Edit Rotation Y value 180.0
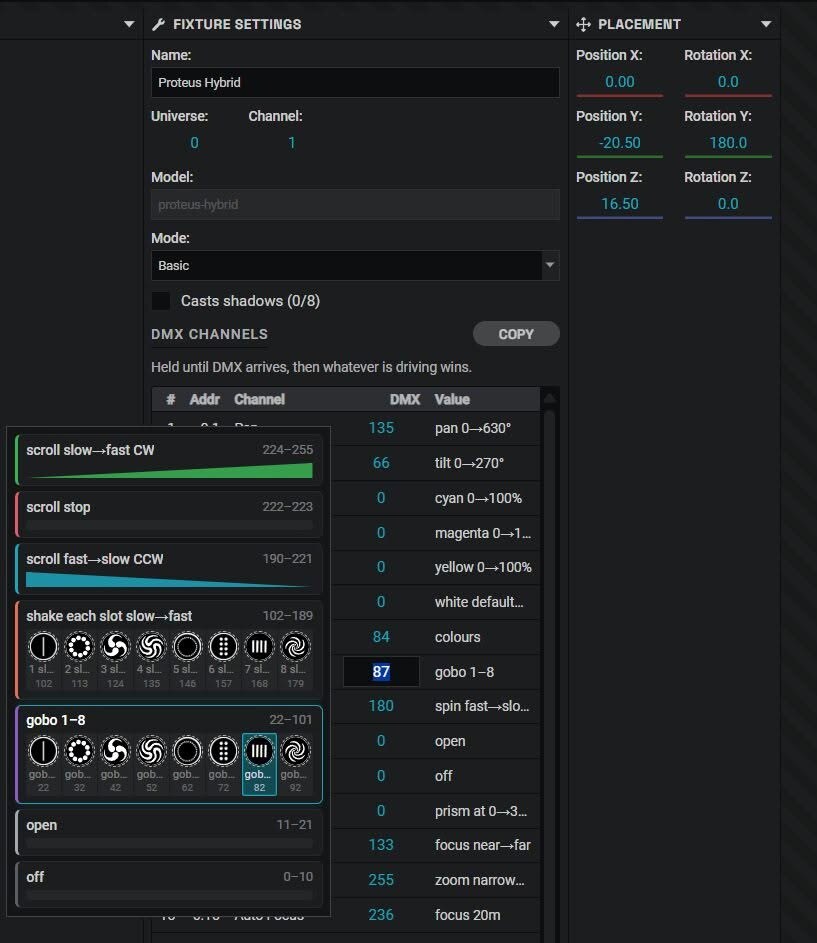 728,143
